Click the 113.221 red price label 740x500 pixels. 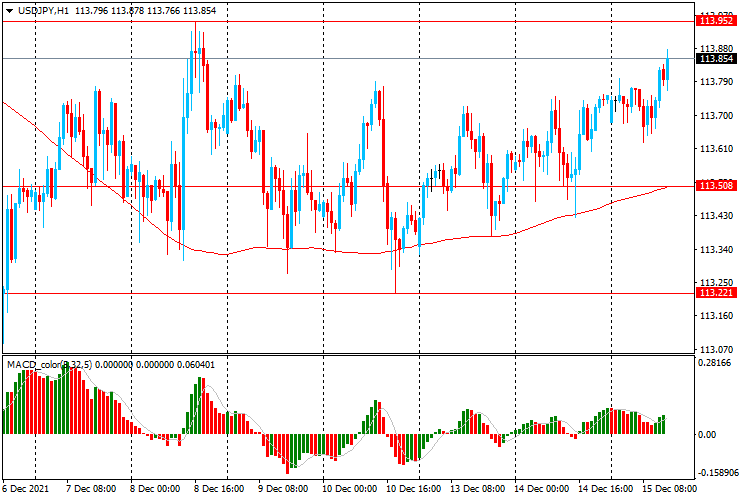coord(714,293)
